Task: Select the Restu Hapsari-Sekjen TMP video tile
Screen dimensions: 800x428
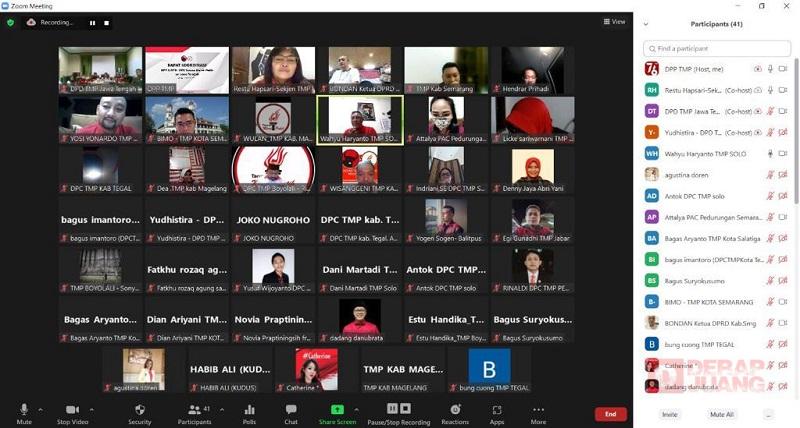Action: click(x=273, y=70)
